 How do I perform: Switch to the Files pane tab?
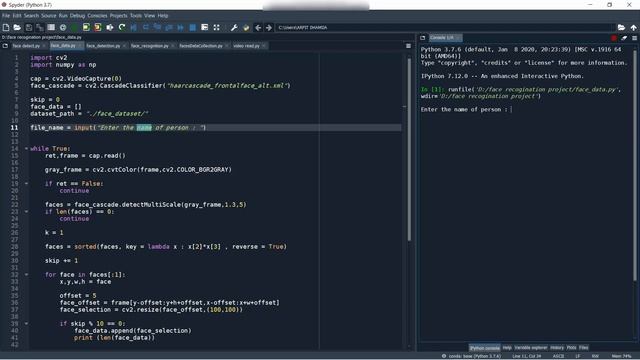584,348
